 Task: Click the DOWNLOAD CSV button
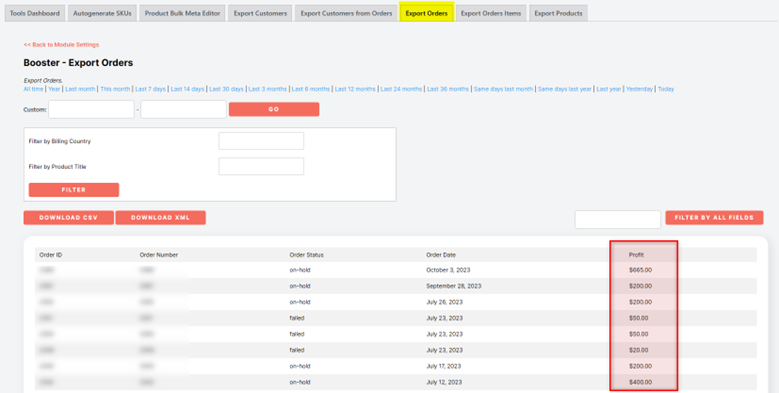point(69,218)
